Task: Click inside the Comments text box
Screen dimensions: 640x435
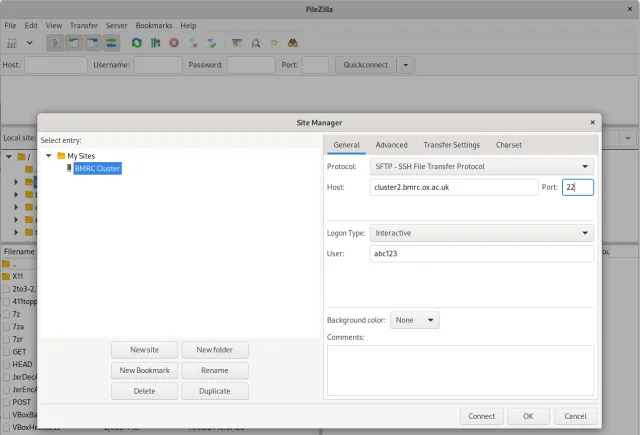Action: tap(460, 371)
